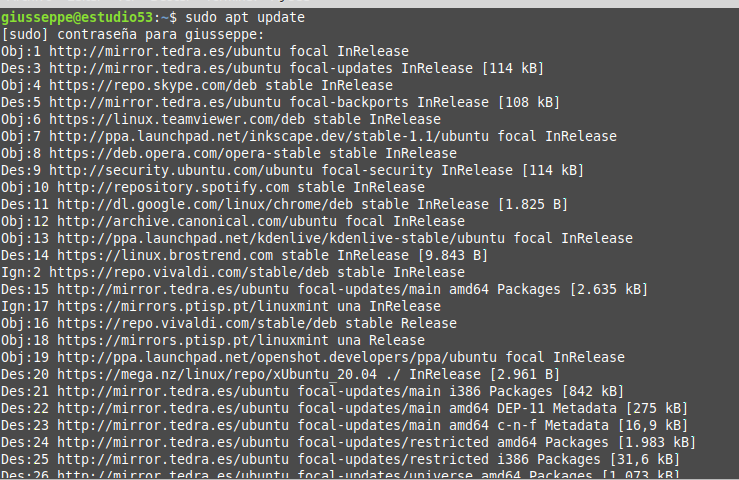
Task: Select the Des:21 i386 Packages [842 kB] line
Action: (312, 391)
